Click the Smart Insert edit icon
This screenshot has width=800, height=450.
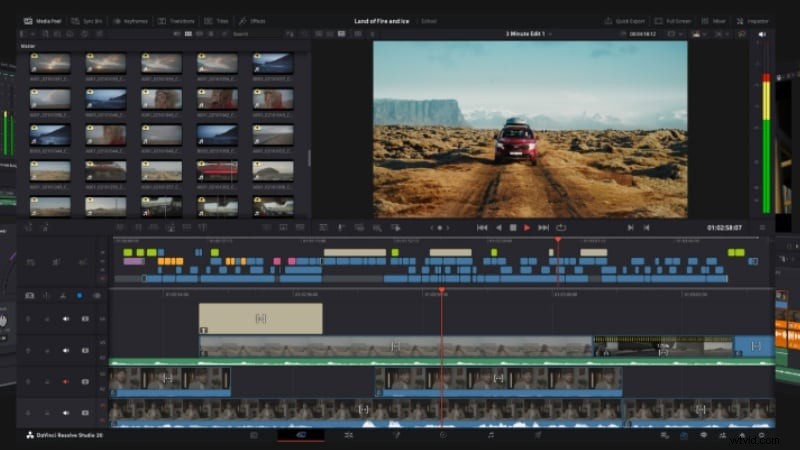pyautogui.click(x=120, y=228)
